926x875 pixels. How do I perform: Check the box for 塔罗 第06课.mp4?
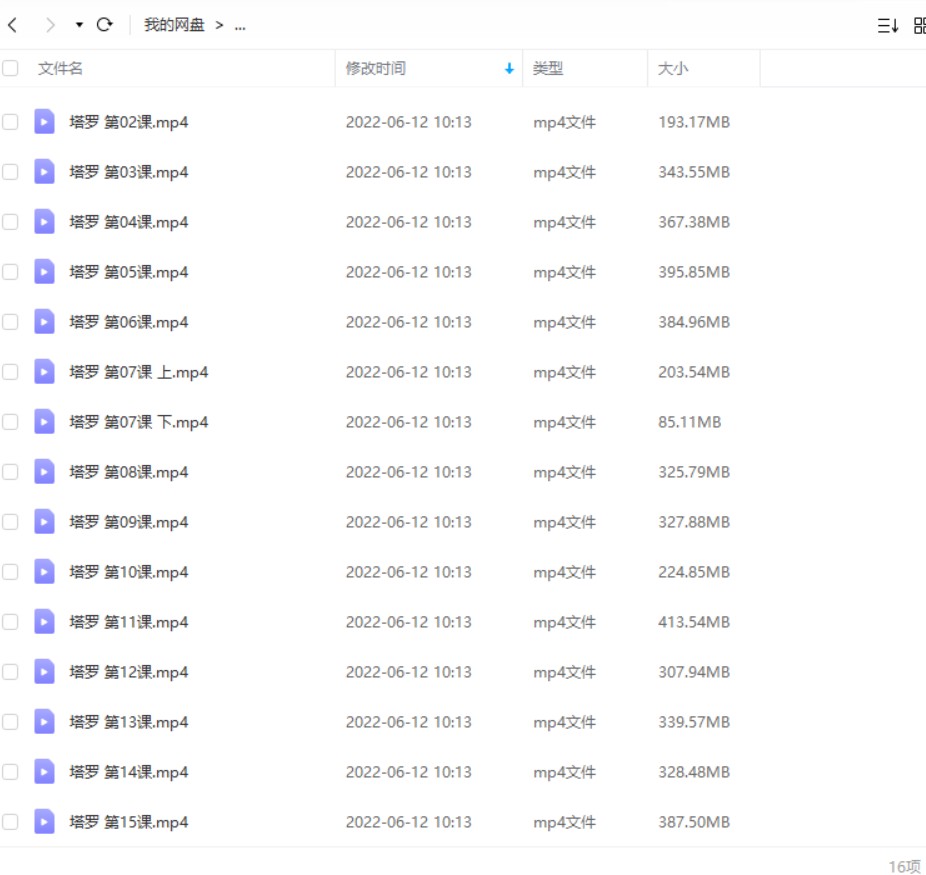tap(10, 322)
